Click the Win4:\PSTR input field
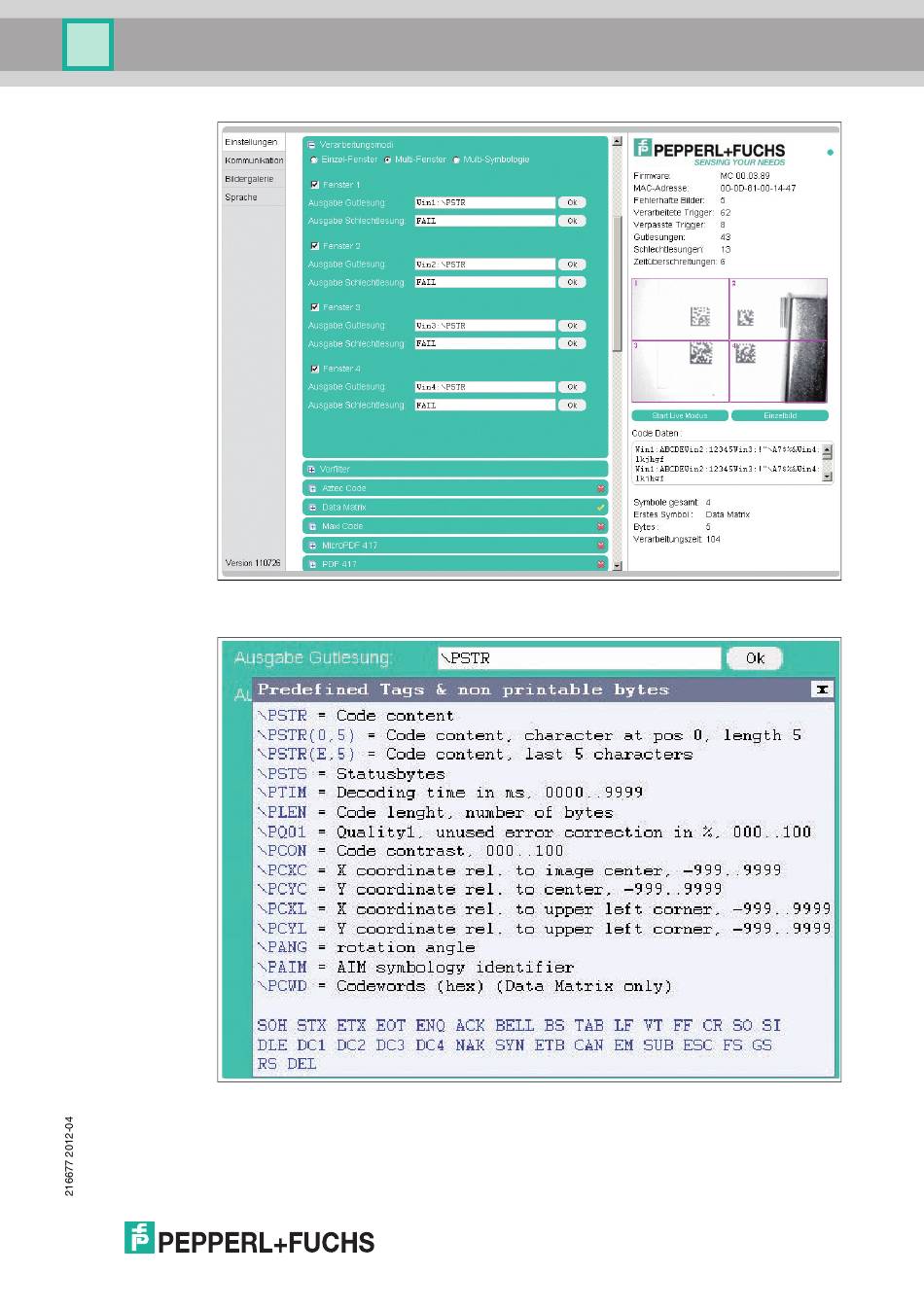 pyautogui.click(x=484, y=387)
